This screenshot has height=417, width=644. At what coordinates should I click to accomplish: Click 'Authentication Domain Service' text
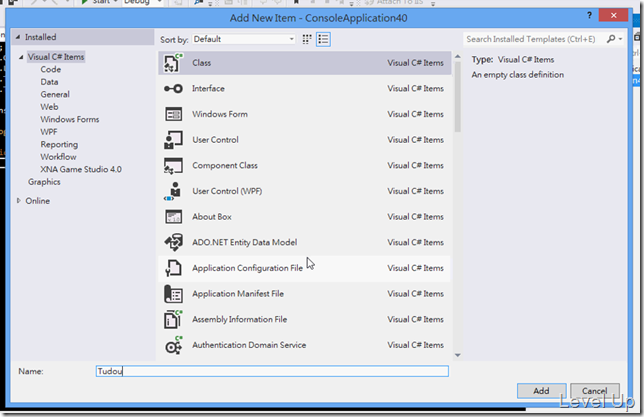click(x=249, y=345)
